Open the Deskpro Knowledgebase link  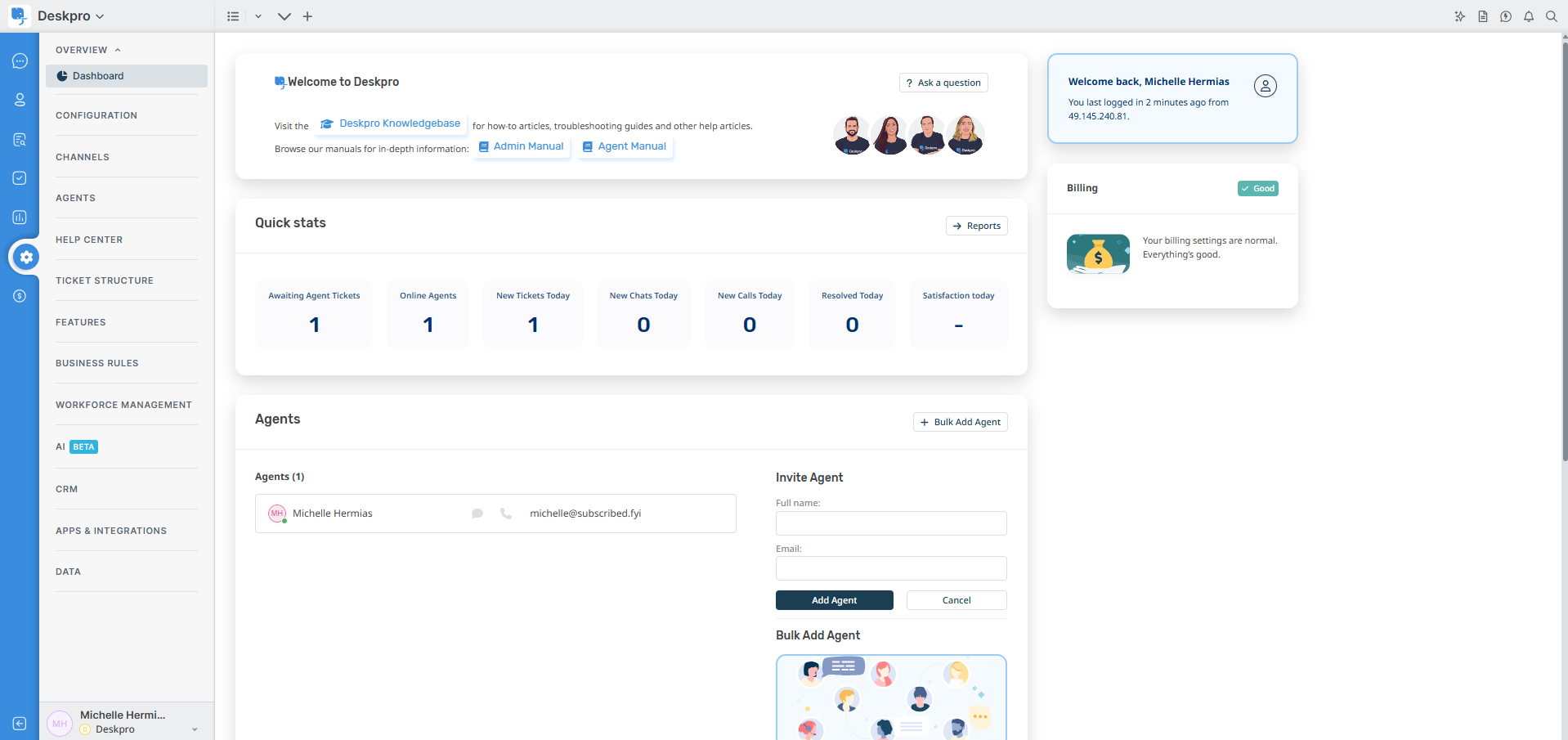[x=391, y=123]
